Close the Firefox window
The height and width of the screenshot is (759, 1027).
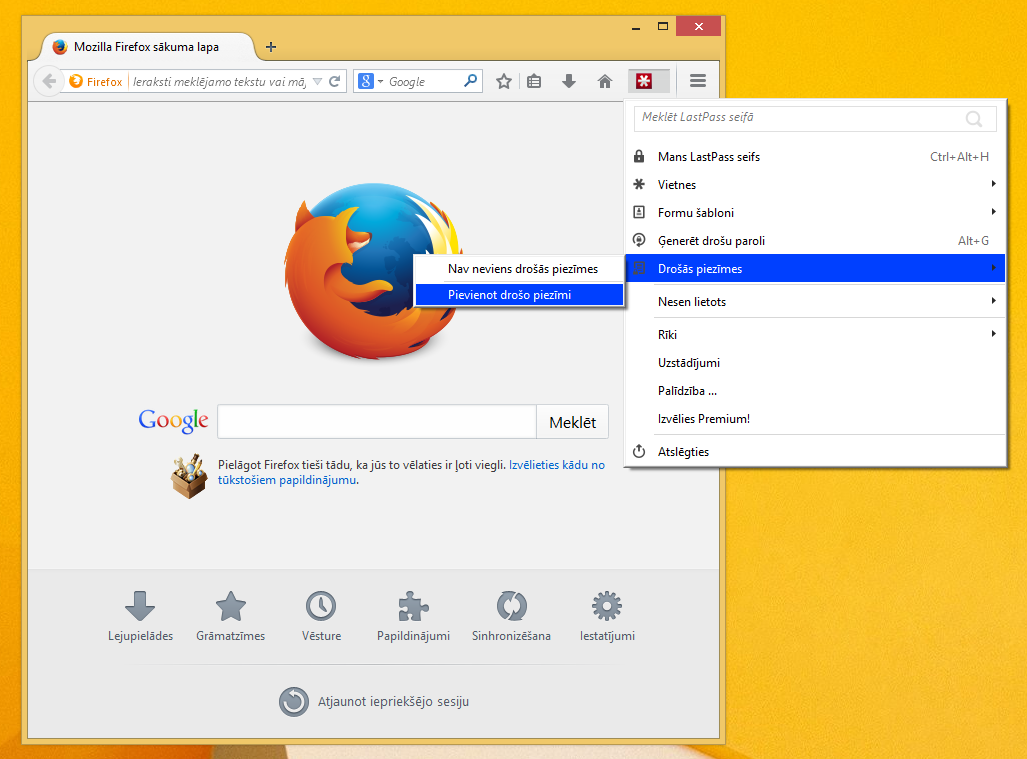(699, 27)
